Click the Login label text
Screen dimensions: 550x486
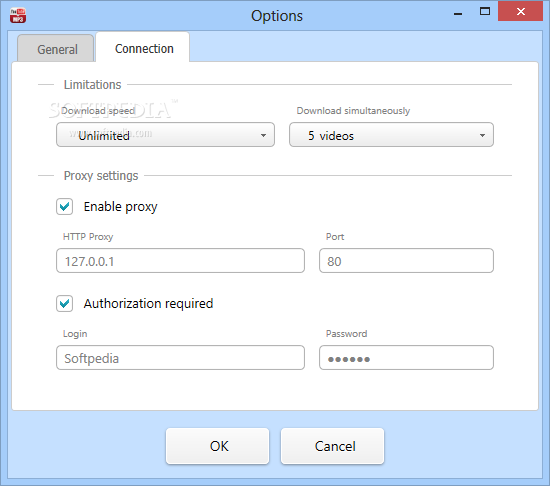point(75,334)
